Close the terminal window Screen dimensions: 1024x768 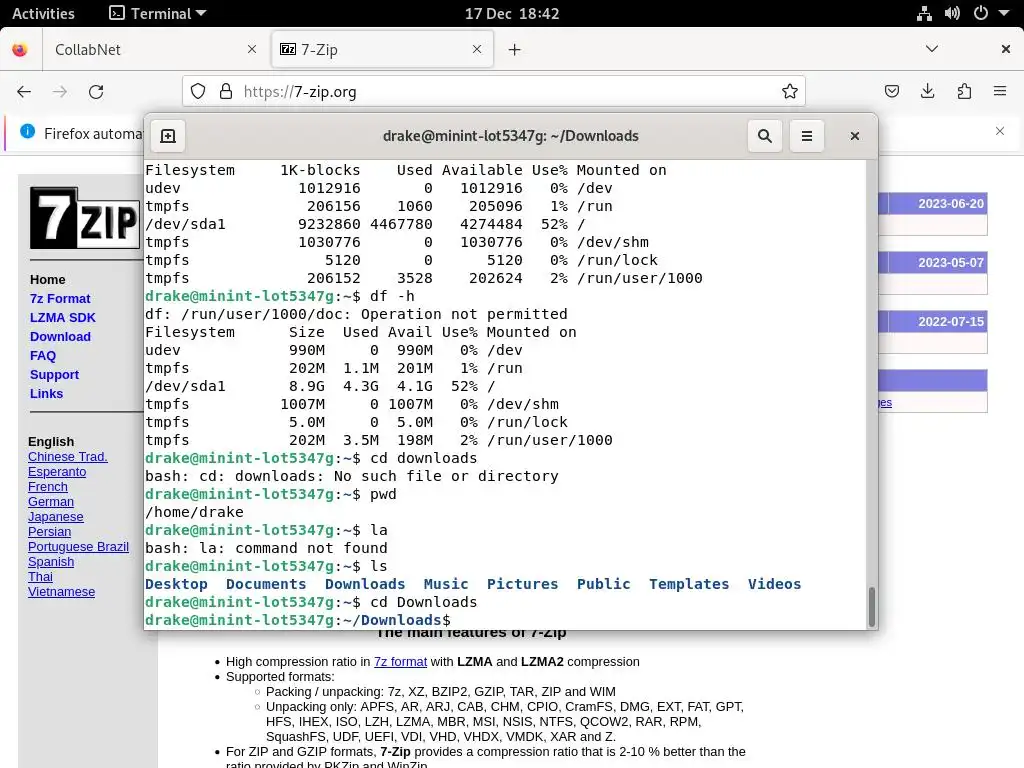(x=854, y=136)
